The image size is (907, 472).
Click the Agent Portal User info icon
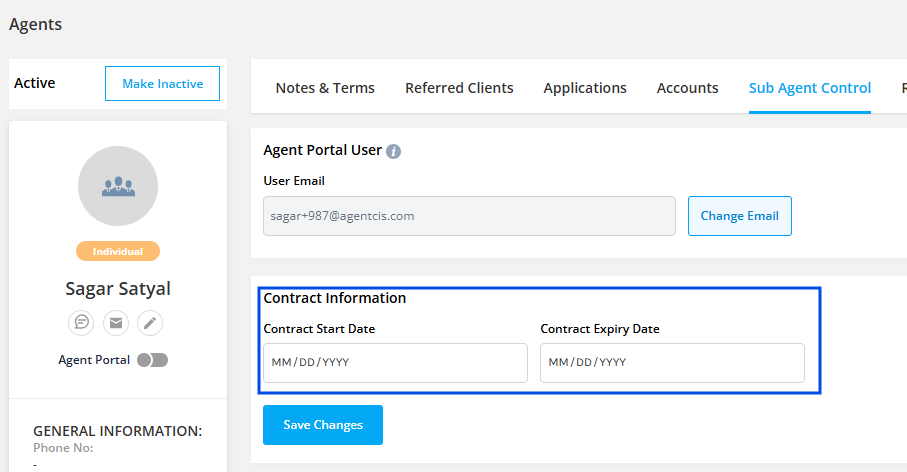pos(394,151)
